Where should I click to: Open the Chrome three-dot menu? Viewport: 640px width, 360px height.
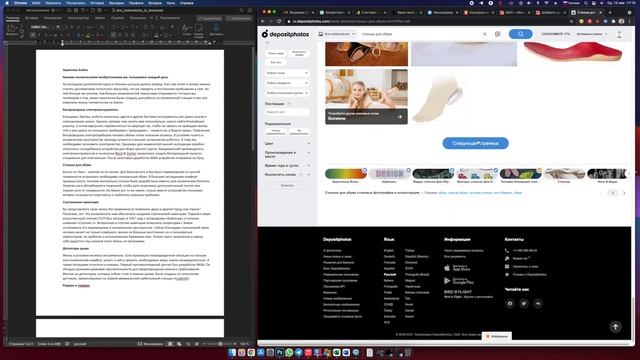pos(629,21)
